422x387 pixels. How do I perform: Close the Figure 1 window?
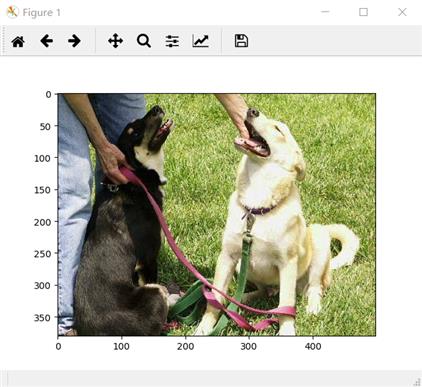tap(402, 12)
